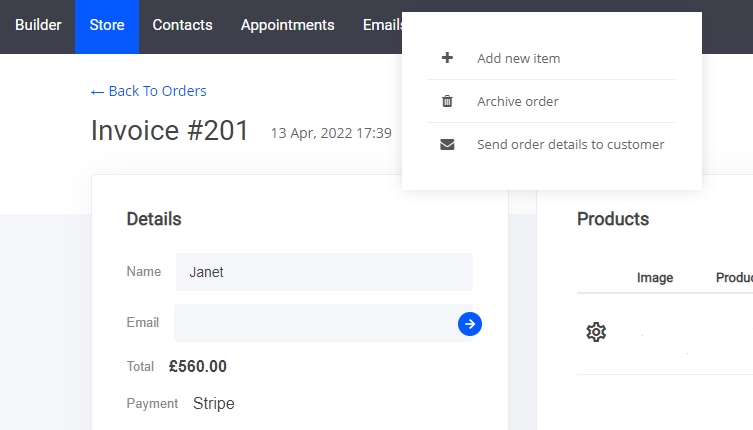Click the blue arrow beside Email field
Image resolution: width=753 pixels, height=430 pixels.
(x=470, y=323)
